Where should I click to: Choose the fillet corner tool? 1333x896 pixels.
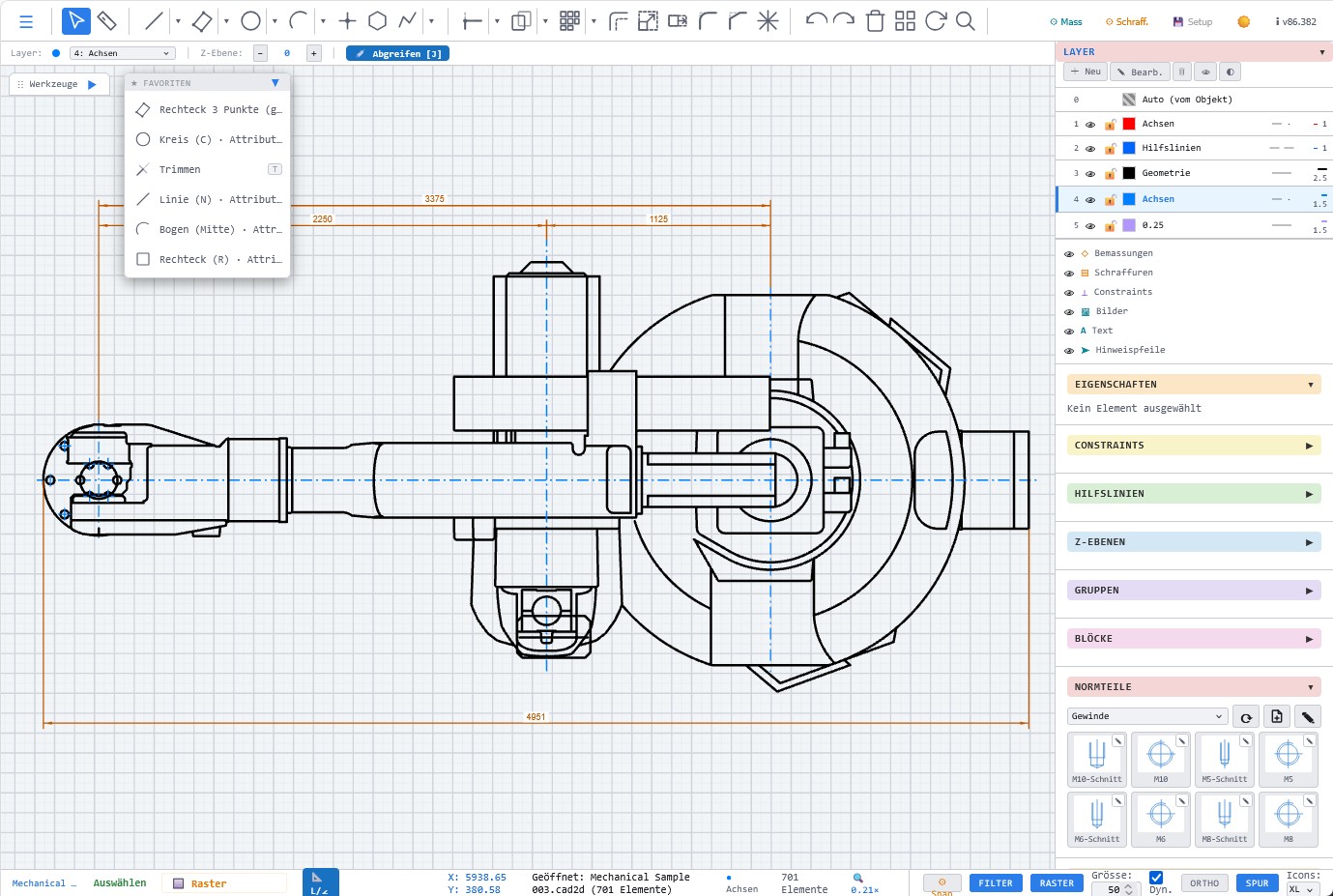(709, 20)
